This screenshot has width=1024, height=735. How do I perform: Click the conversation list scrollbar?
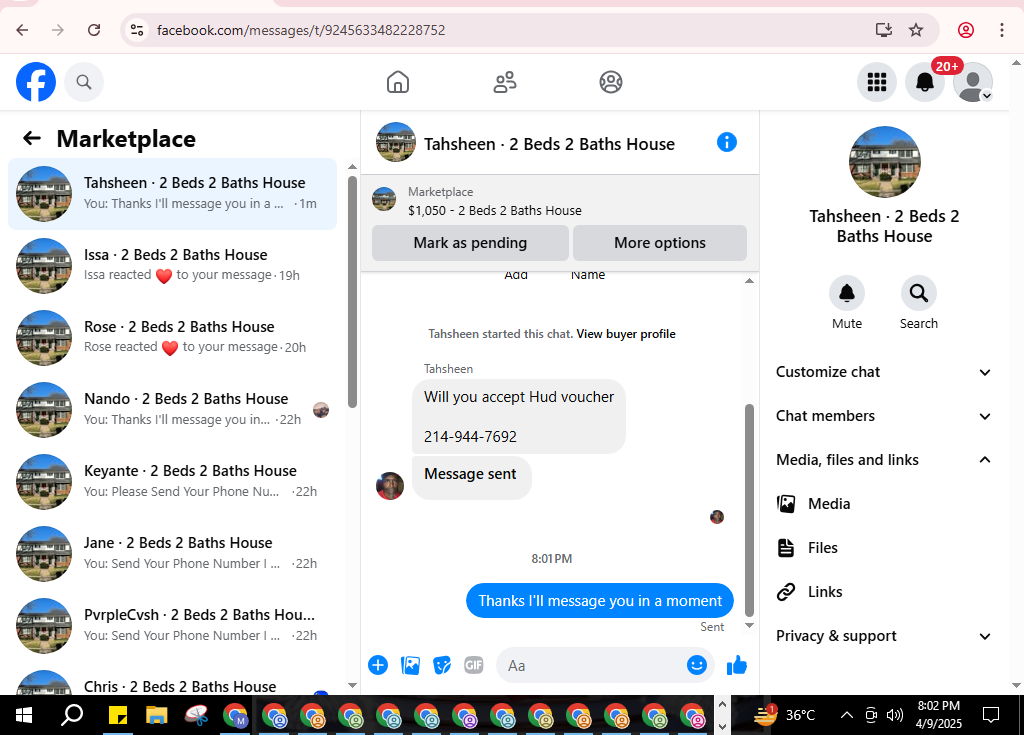tap(353, 291)
